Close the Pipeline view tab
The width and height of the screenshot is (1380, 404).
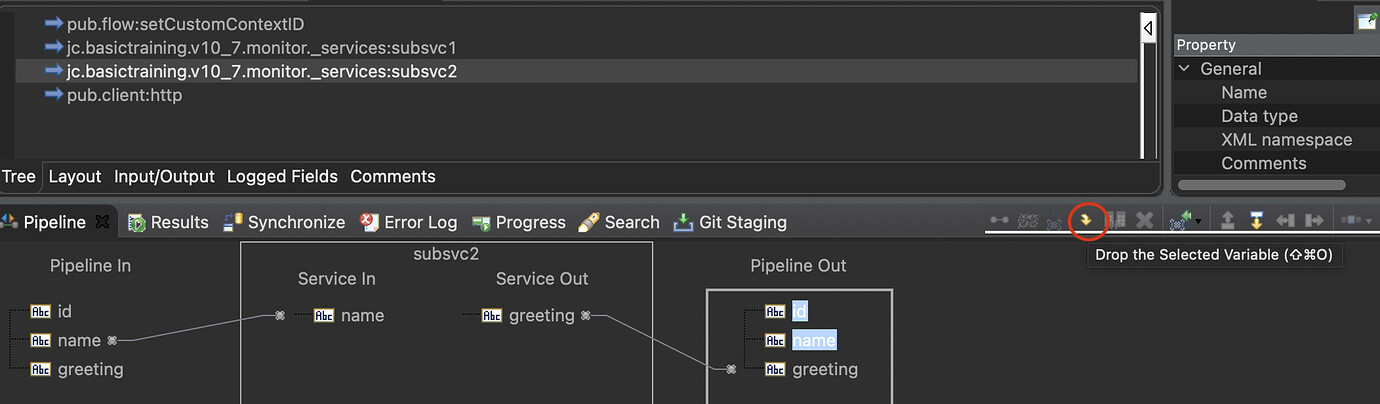pyautogui.click(x=102, y=222)
